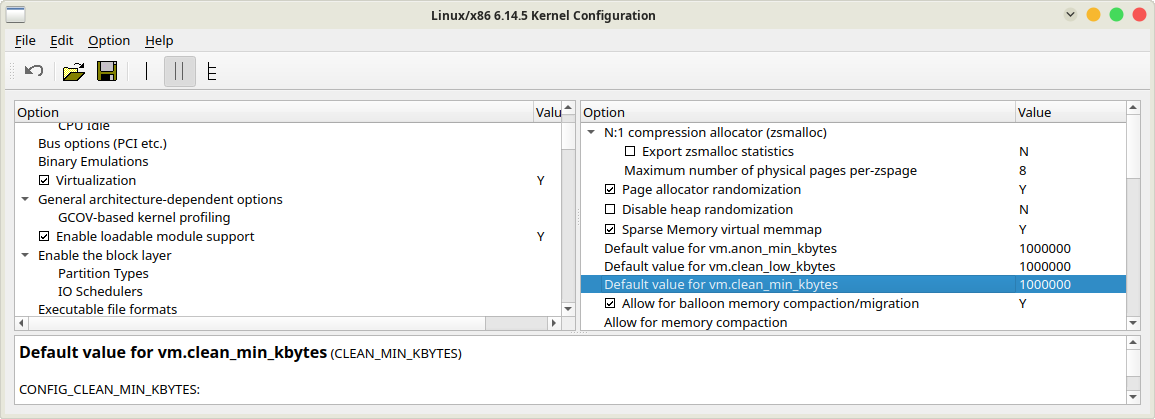Open the Option menu

[x=109, y=41]
